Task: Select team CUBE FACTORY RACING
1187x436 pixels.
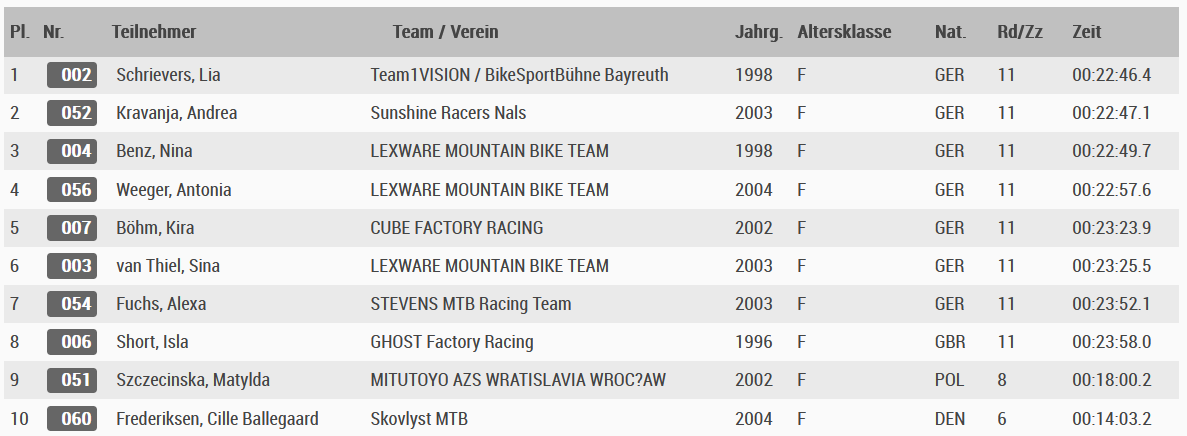Action: pos(456,227)
